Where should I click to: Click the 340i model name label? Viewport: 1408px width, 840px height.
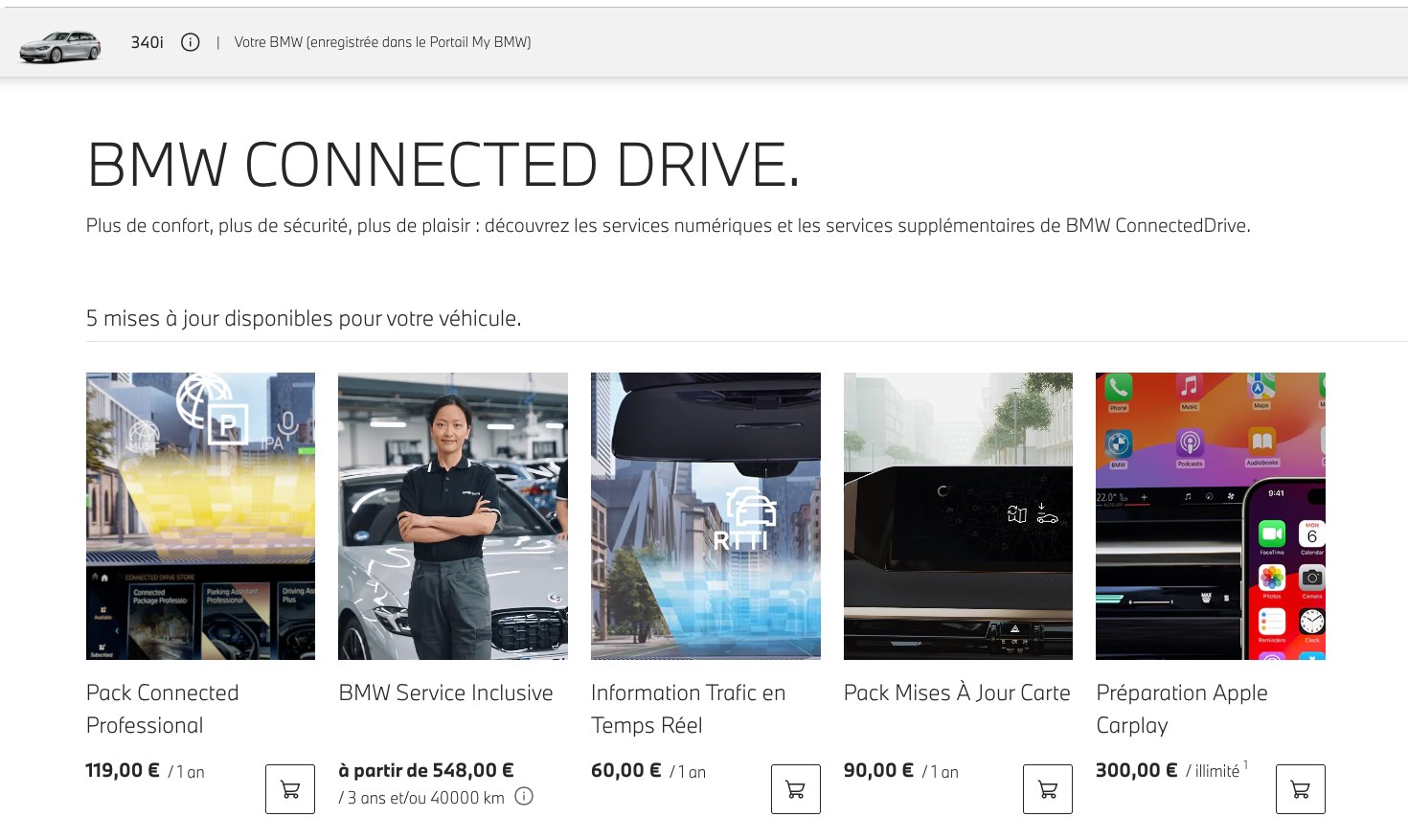tap(147, 42)
